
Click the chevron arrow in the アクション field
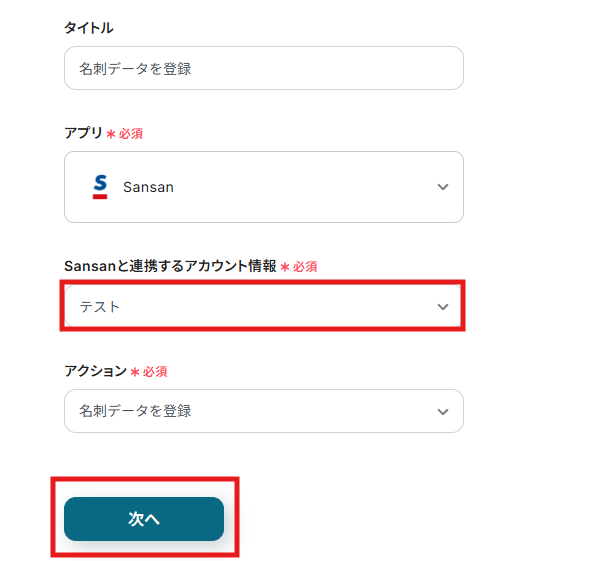coord(443,411)
